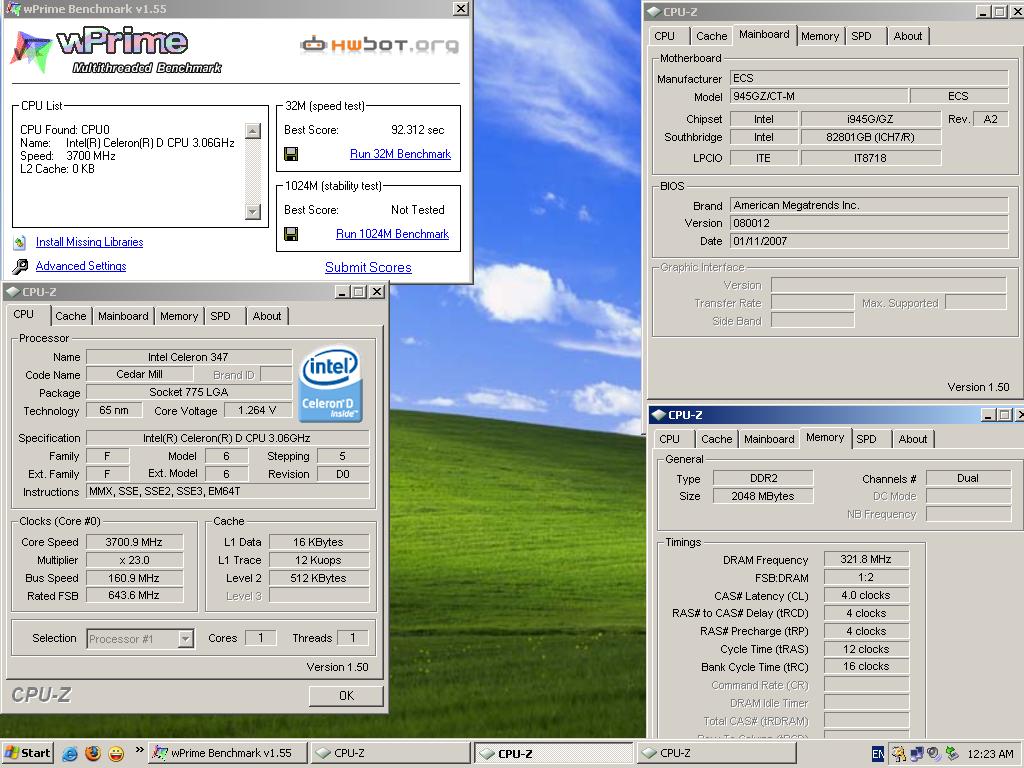Select Mainboard tab in bottom-left CPU-Z
1024x768 pixels.
[x=123, y=316]
